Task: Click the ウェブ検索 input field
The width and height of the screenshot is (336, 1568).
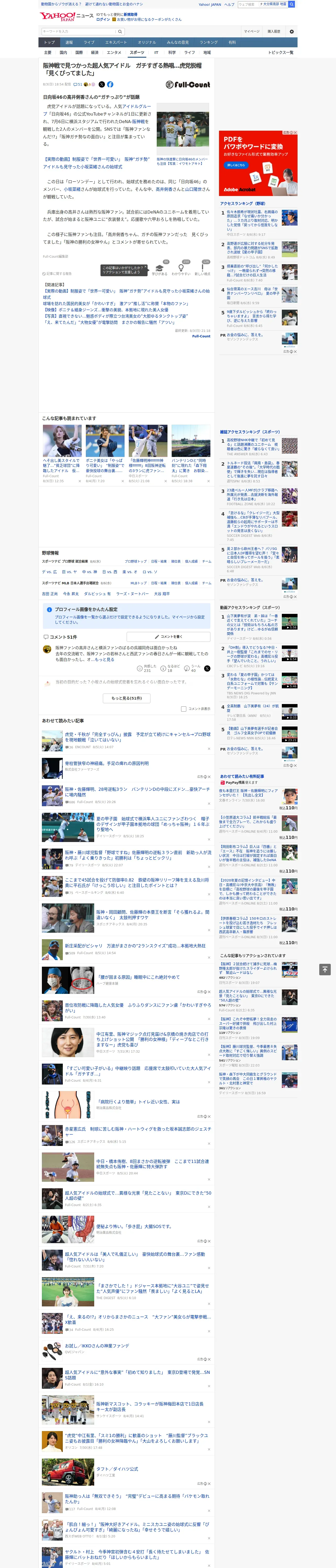Action: 248,4
